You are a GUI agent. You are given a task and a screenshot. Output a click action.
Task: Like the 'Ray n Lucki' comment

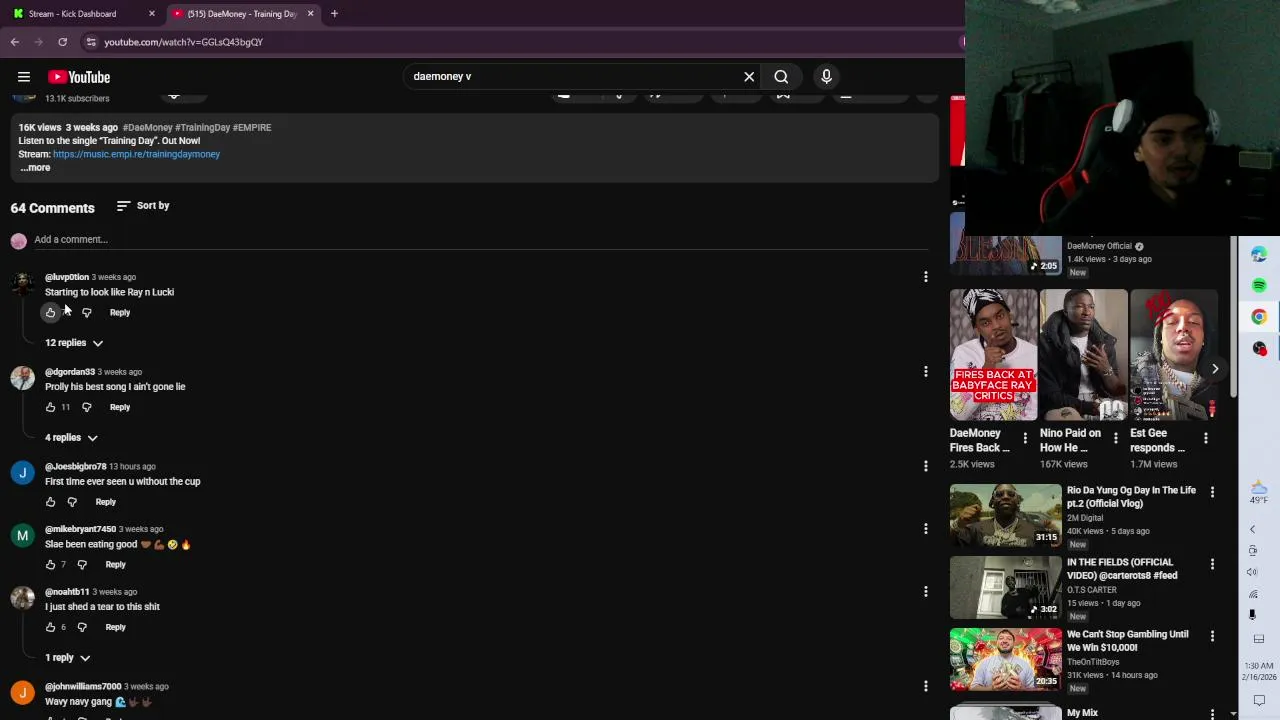tap(50, 313)
